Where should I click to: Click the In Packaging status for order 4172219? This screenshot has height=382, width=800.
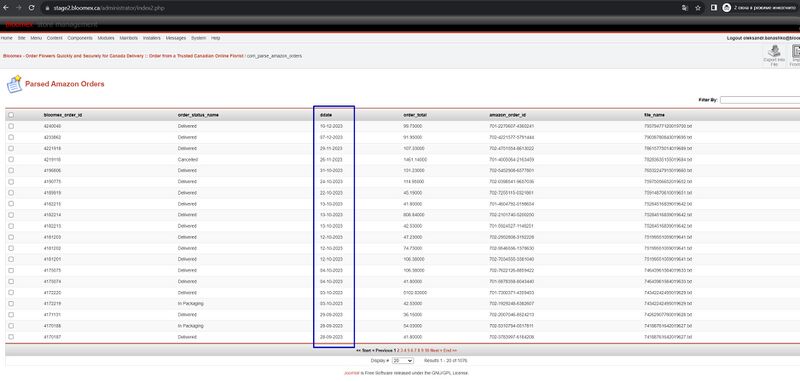191,303
